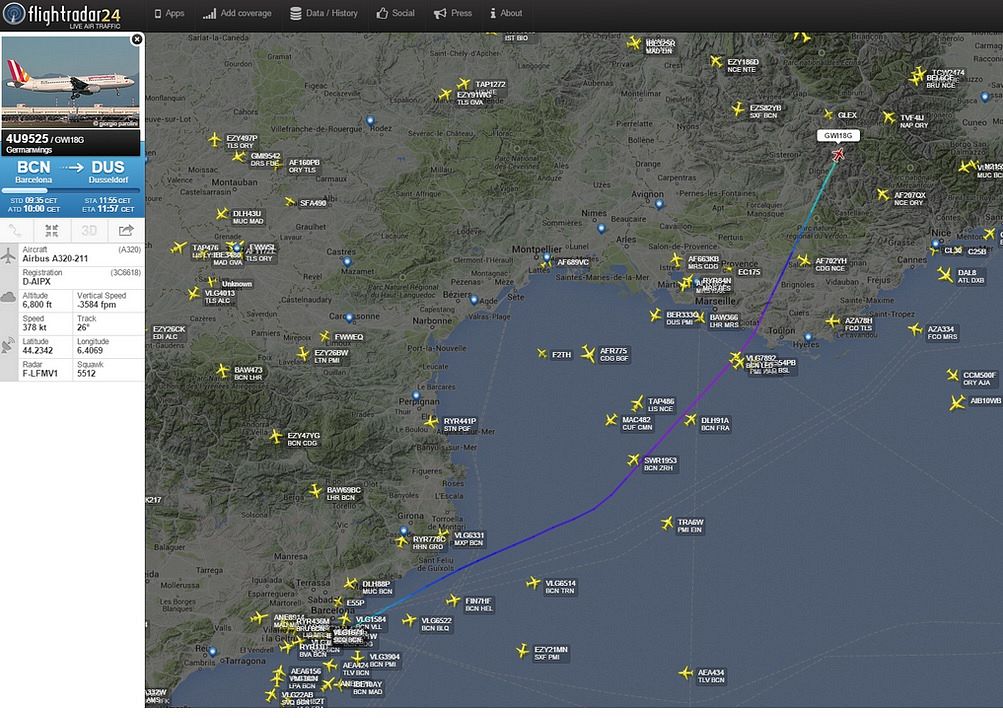Select the TRA6W aircraft icon
The width and height of the screenshot is (1003, 718).
click(x=667, y=523)
